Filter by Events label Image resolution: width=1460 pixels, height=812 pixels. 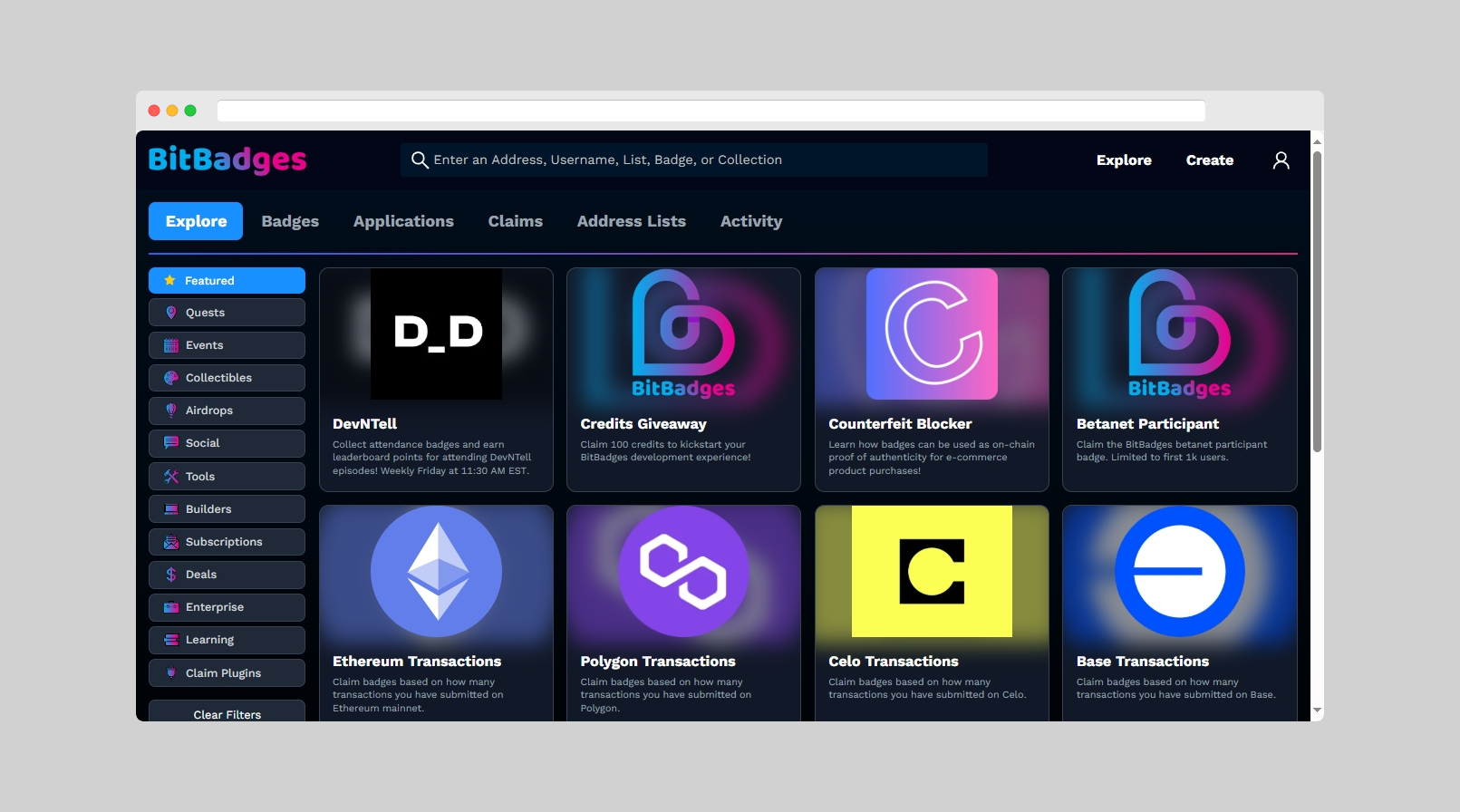[204, 345]
